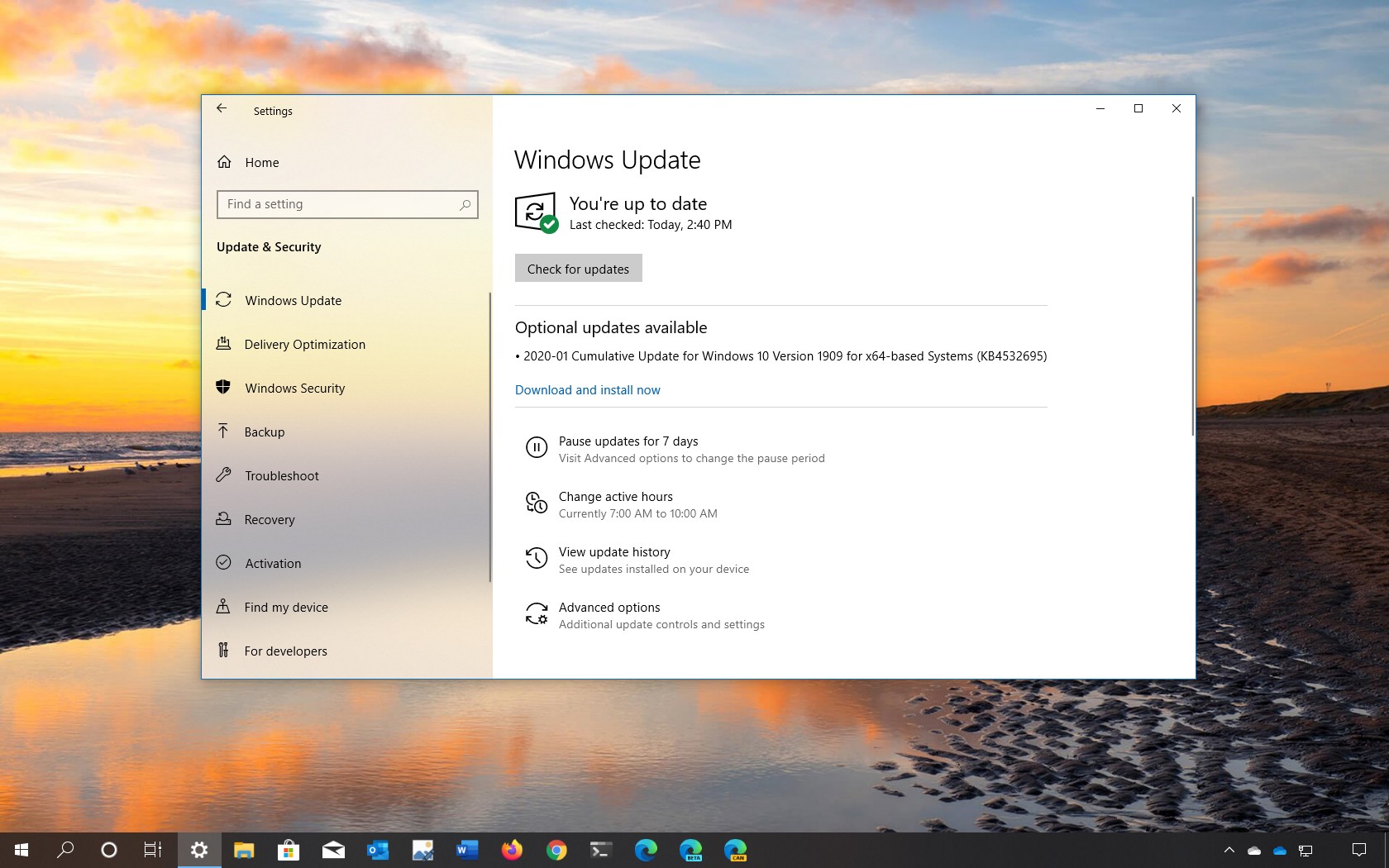Click the Pause updates icon
Screen dimensions: 1389x868
point(537,448)
